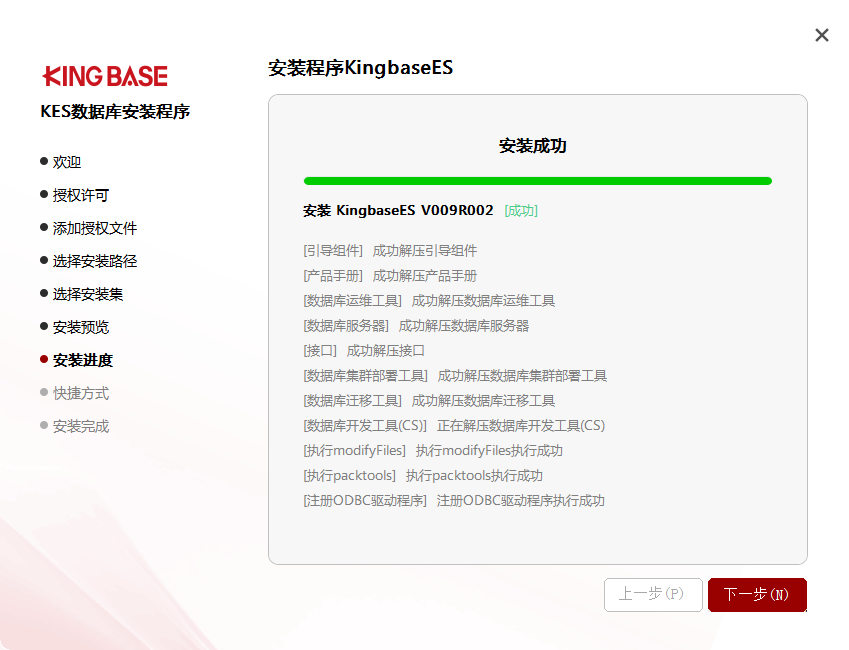Click the 成功解压数据库服务器 log line
The height and width of the screenshot is (650, 849).
463,326
